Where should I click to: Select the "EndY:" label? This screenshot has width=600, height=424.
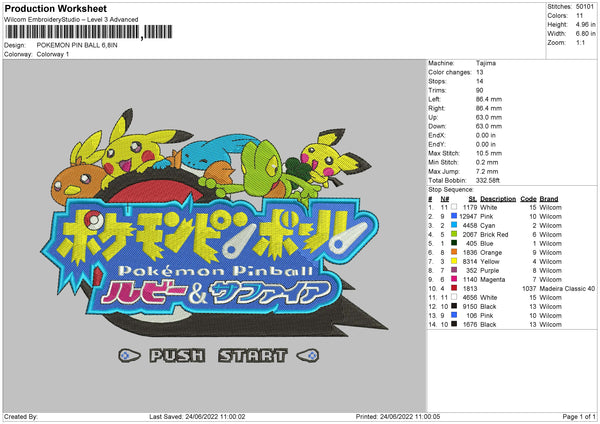(x=437, y=144)
